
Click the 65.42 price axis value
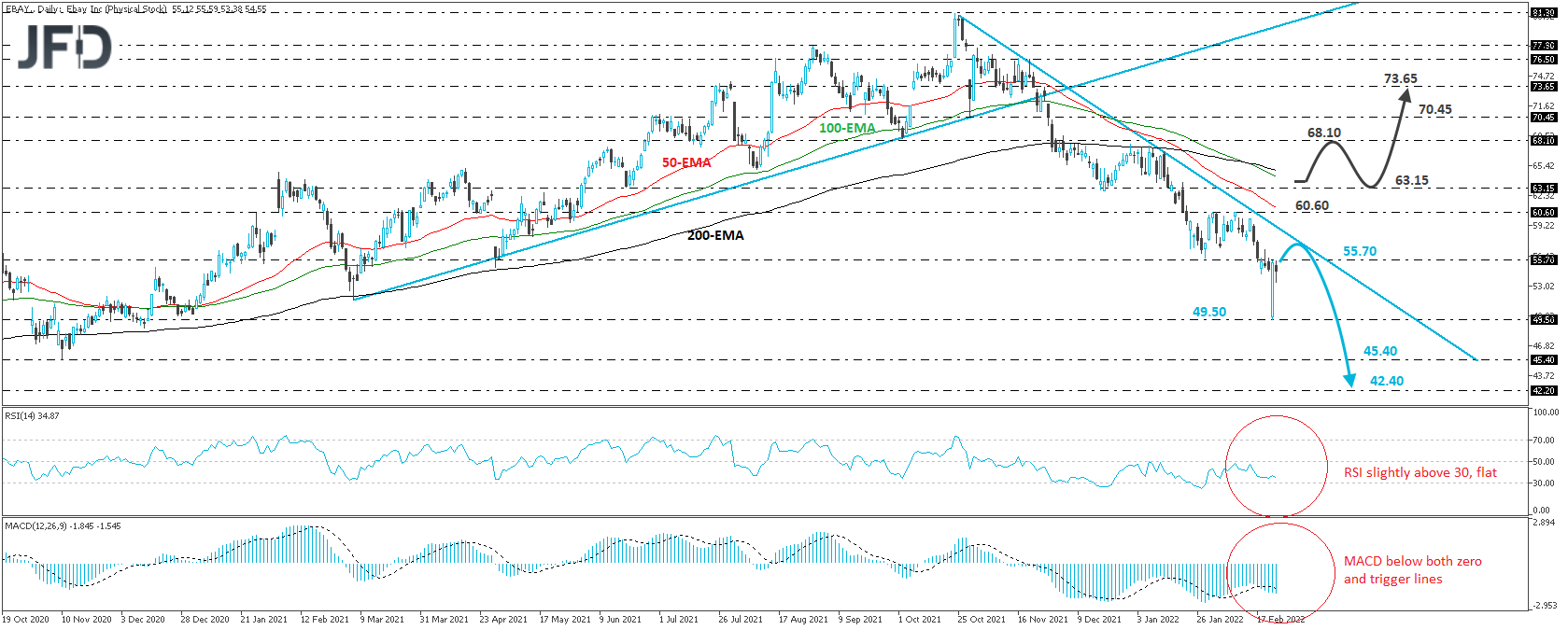[x=1544, y=165]
